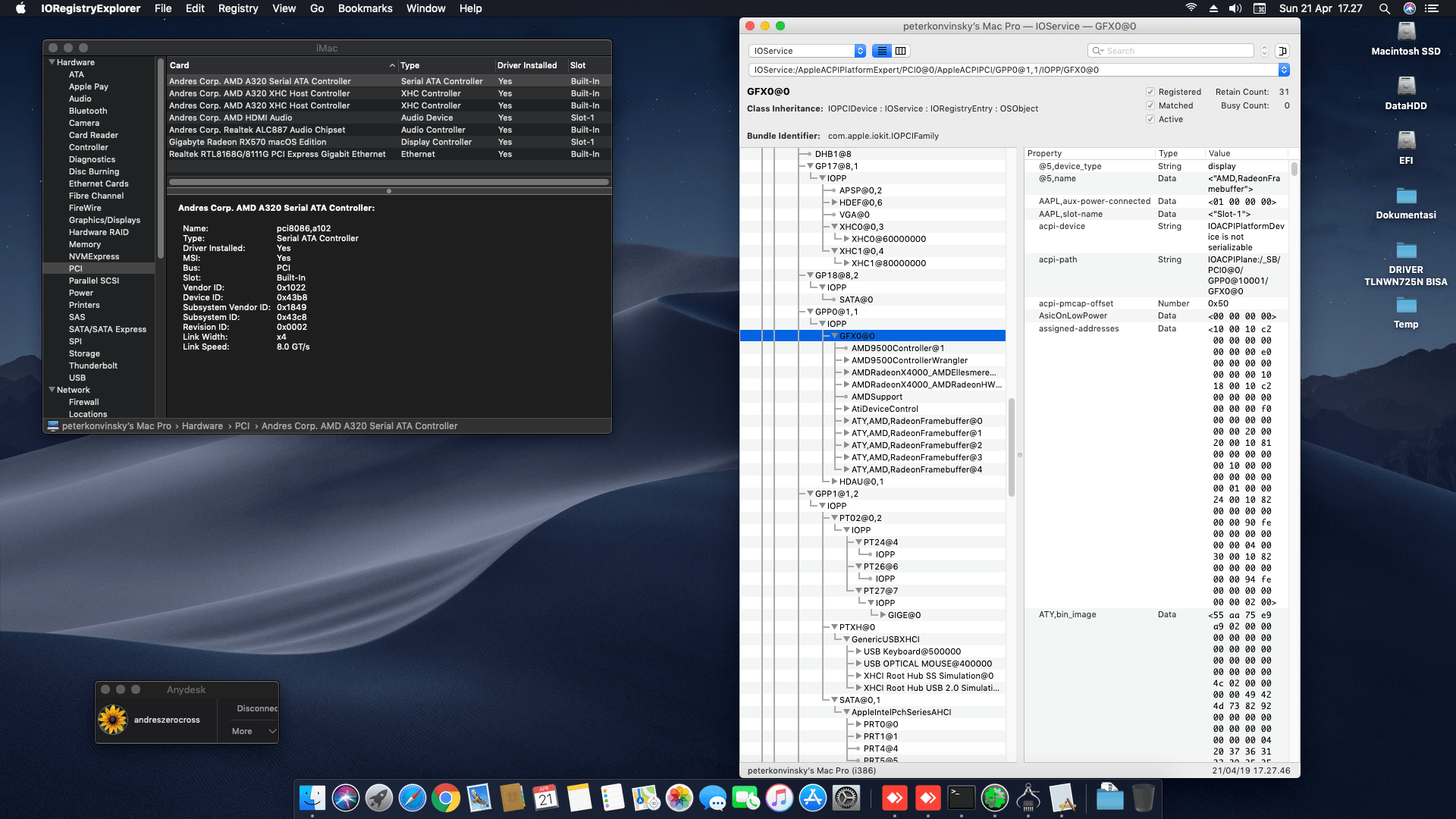
Task: Click the sidebar toggle next to search
Action: pyautogui.click(x=1282, y=51)
